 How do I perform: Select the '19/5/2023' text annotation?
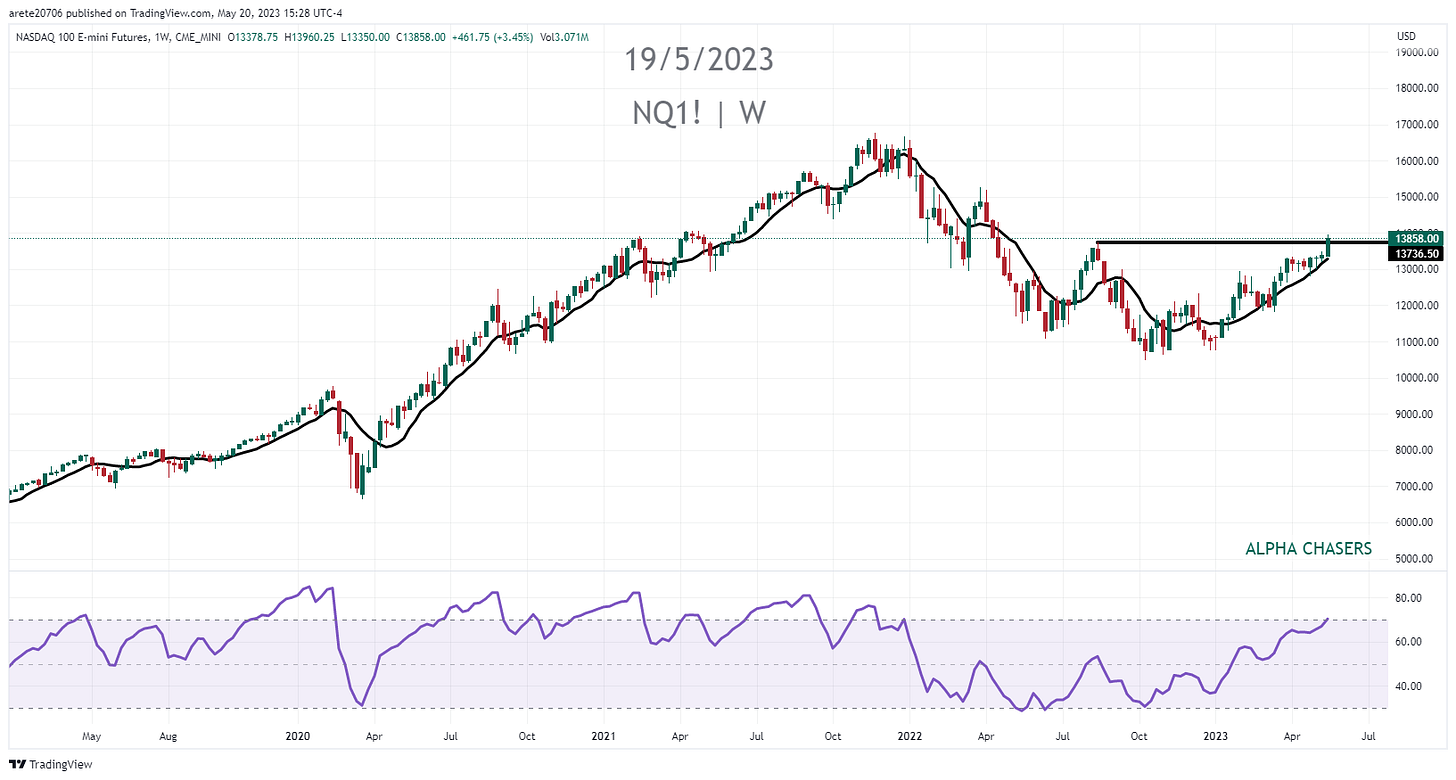pyautogui.click(x=699, y=60)
